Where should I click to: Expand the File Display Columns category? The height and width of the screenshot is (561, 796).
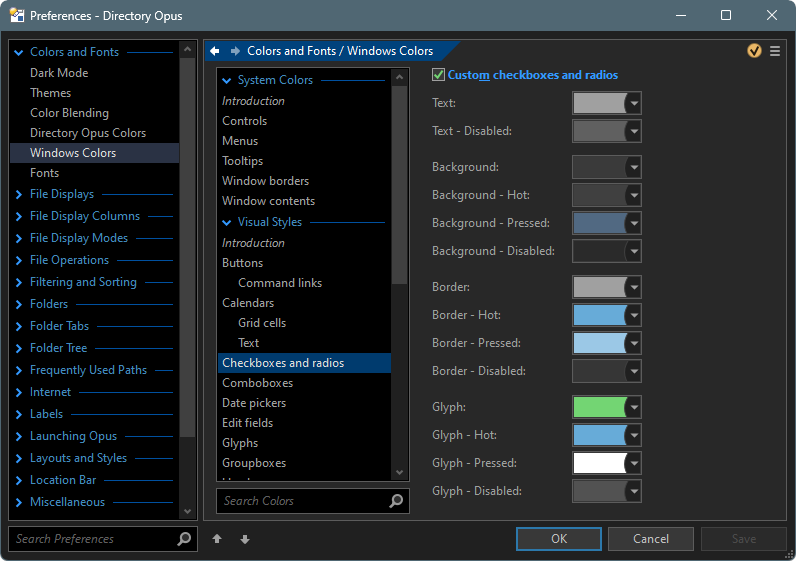(19, 216)
